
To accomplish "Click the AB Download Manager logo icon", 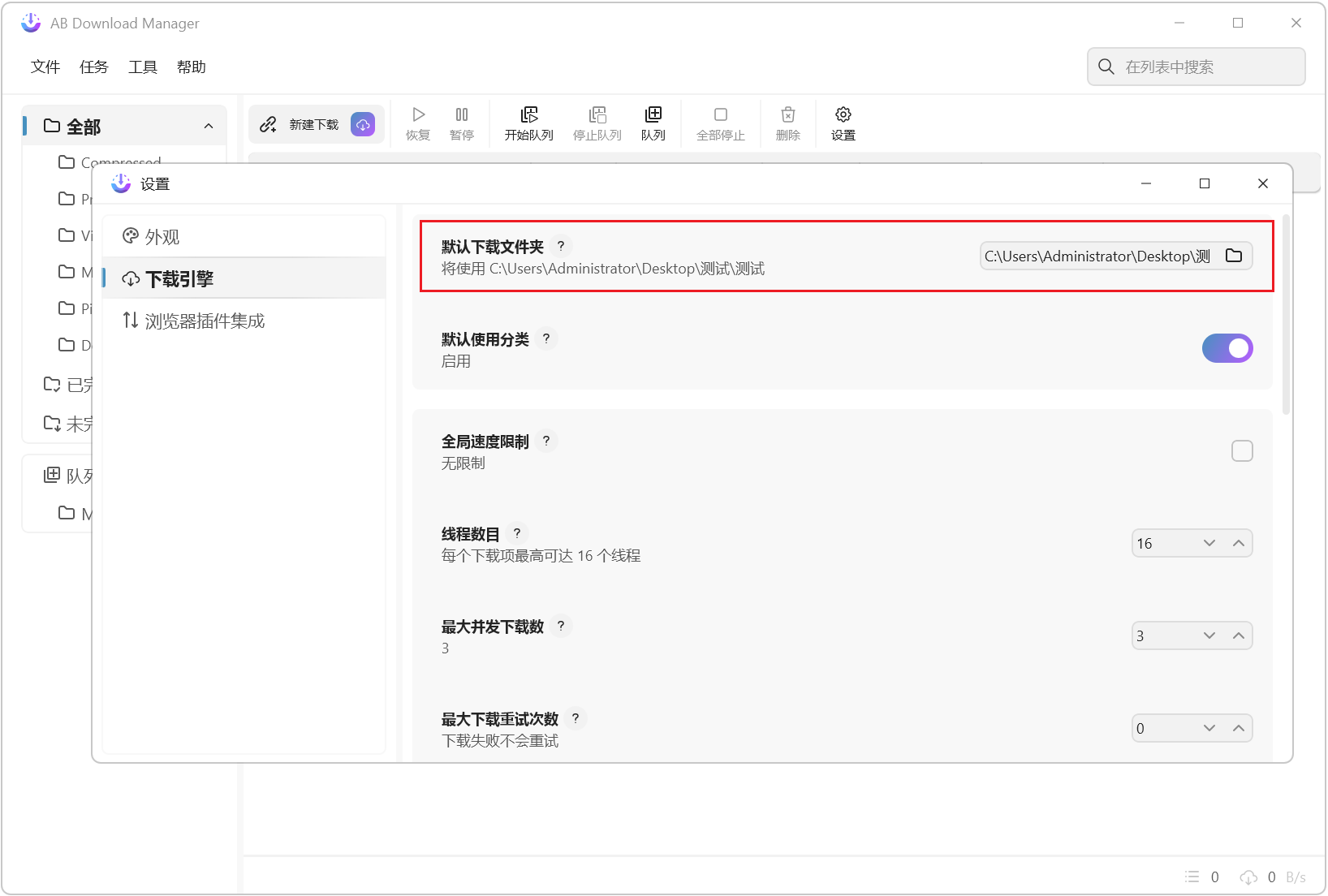I will (x=31, y=23).
